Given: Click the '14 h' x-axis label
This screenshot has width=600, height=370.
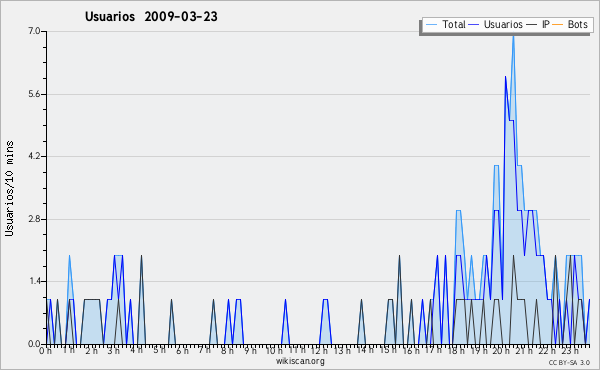Looking at the screenshot, I should (365, 350).
